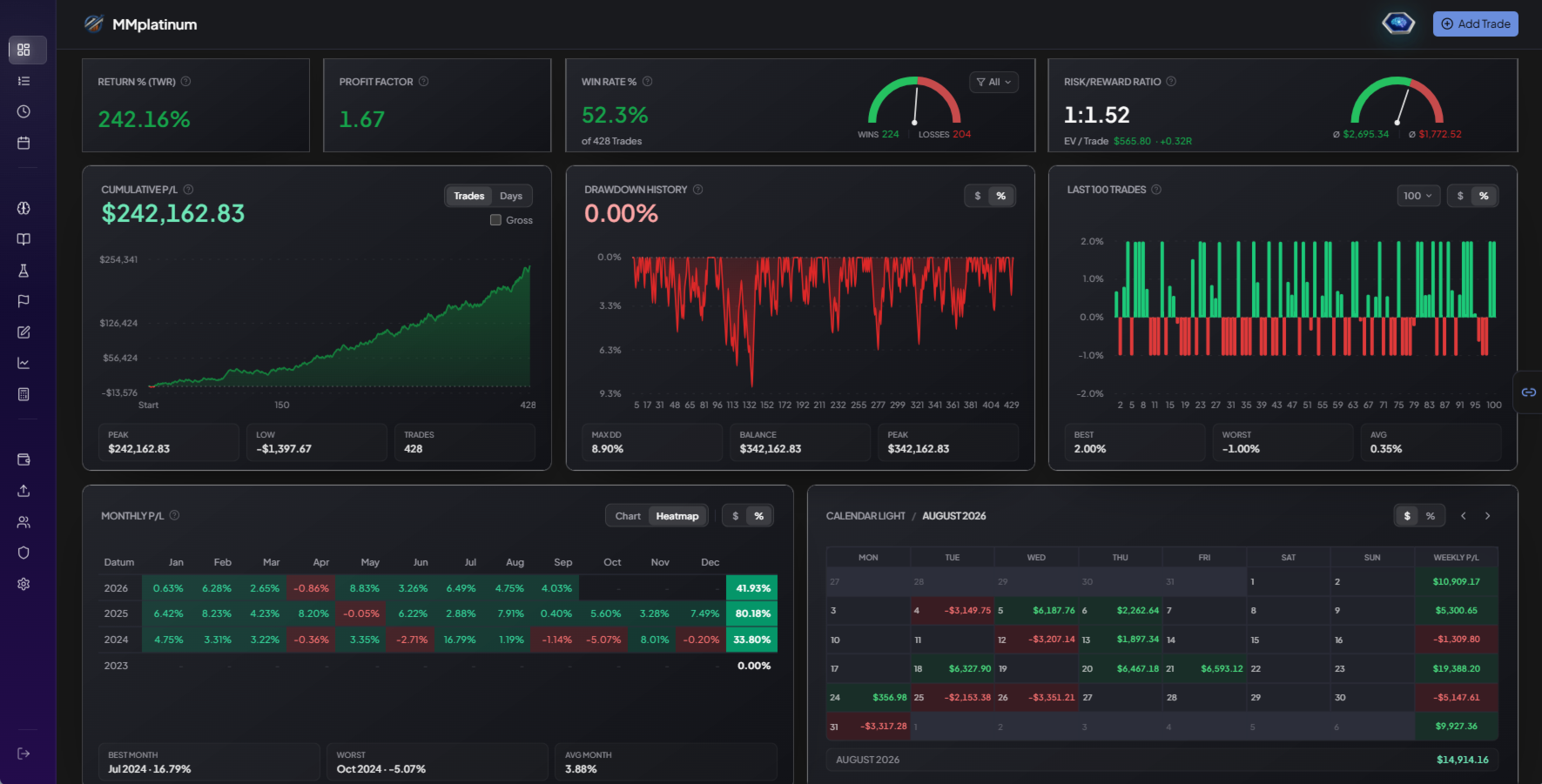Select the Chart tab in Monthly P/L

click(x=628, y=516)
